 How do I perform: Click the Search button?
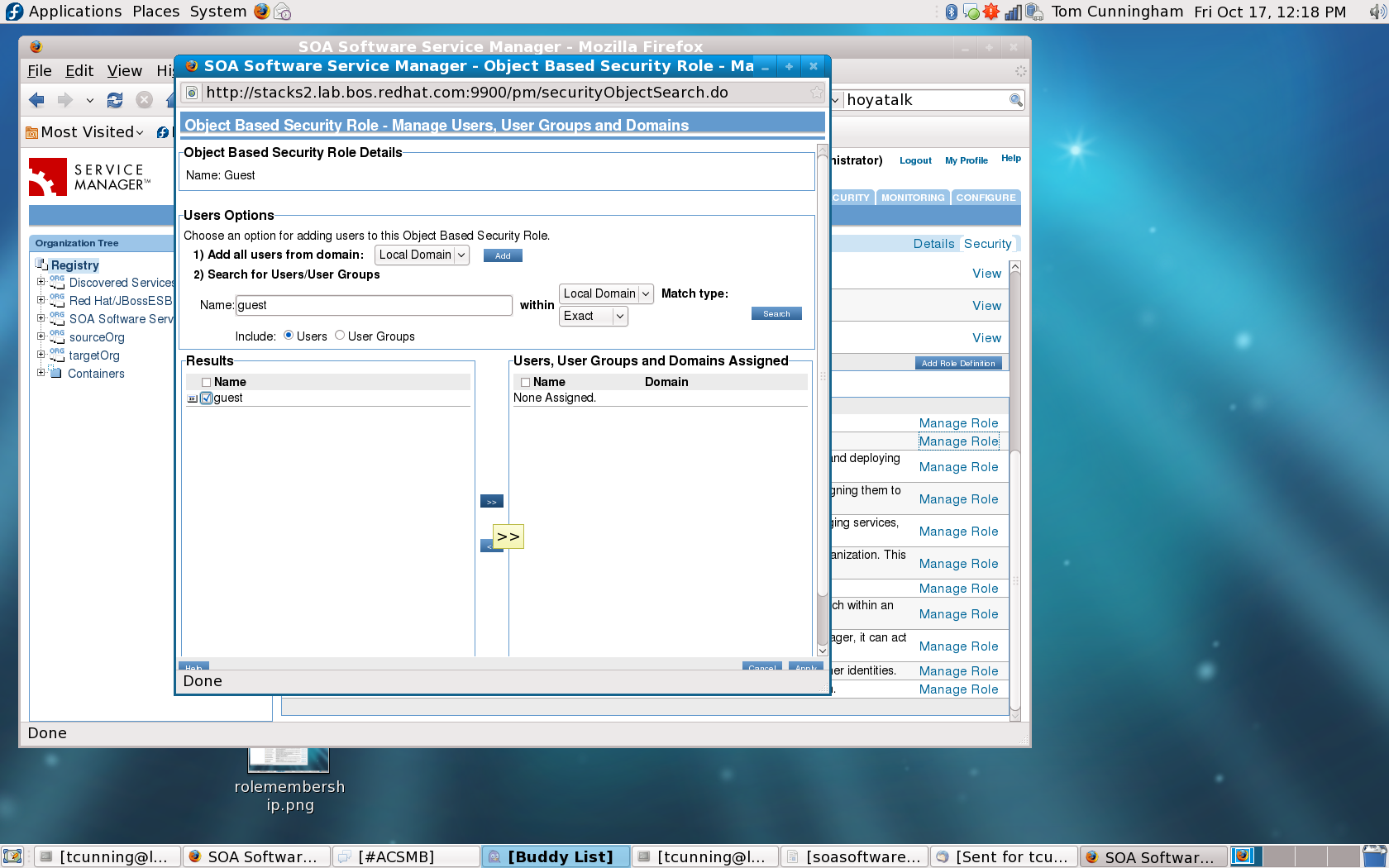(776, 314)
